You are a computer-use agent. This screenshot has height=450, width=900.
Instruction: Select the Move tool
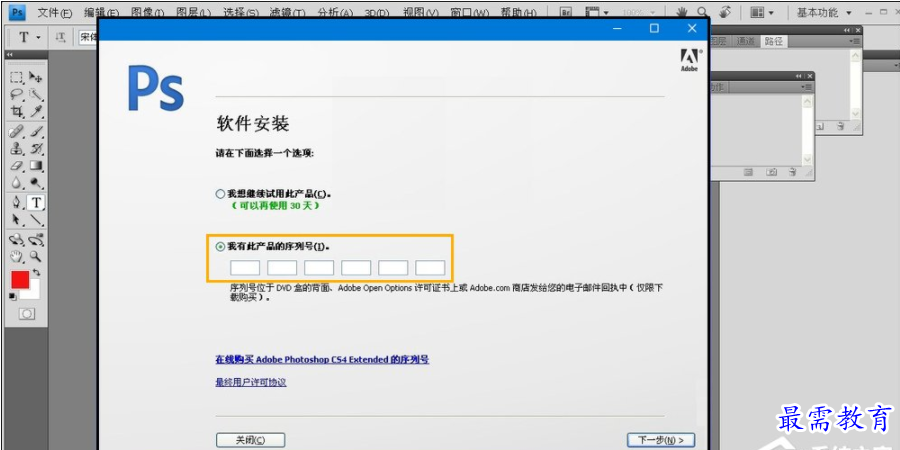(36, 77)
